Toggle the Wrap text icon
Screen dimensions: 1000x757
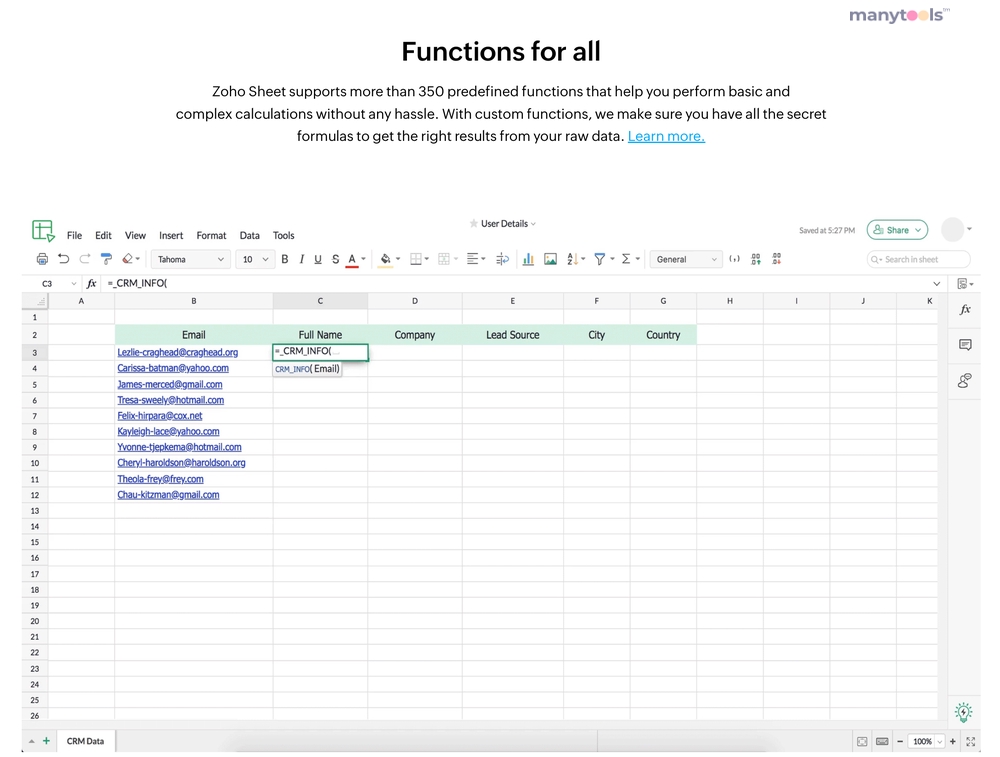[503, 259]
